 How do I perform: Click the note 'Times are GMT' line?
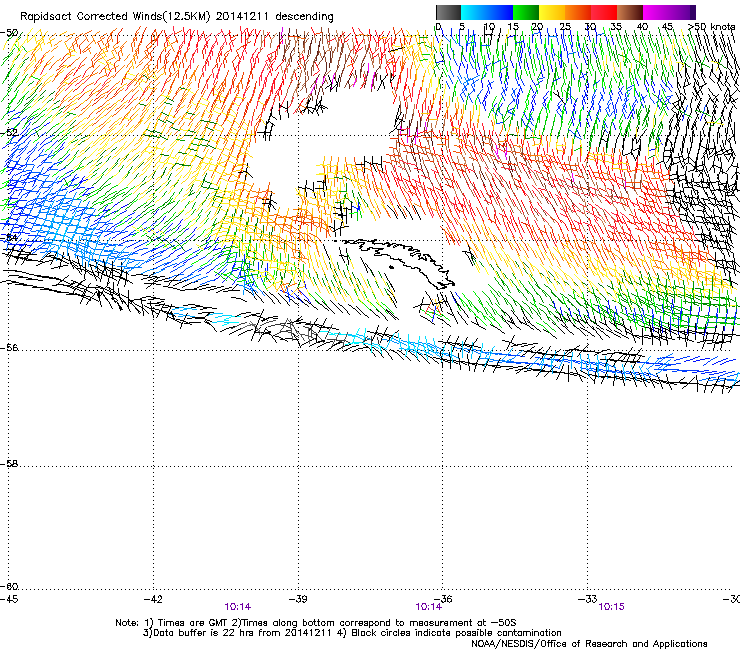(x=315, y=623)
